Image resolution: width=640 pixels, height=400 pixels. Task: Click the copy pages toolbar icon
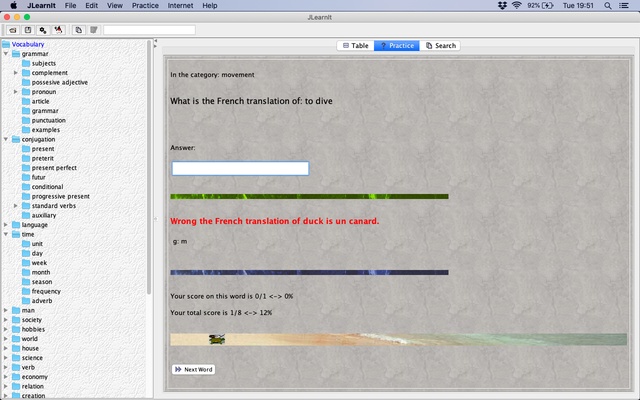pos(78,30)
